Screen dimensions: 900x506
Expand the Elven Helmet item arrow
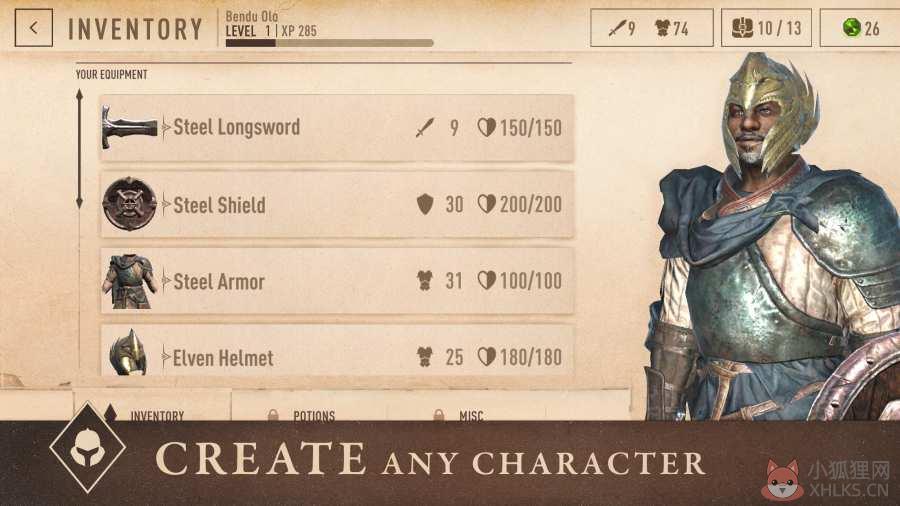166,357
